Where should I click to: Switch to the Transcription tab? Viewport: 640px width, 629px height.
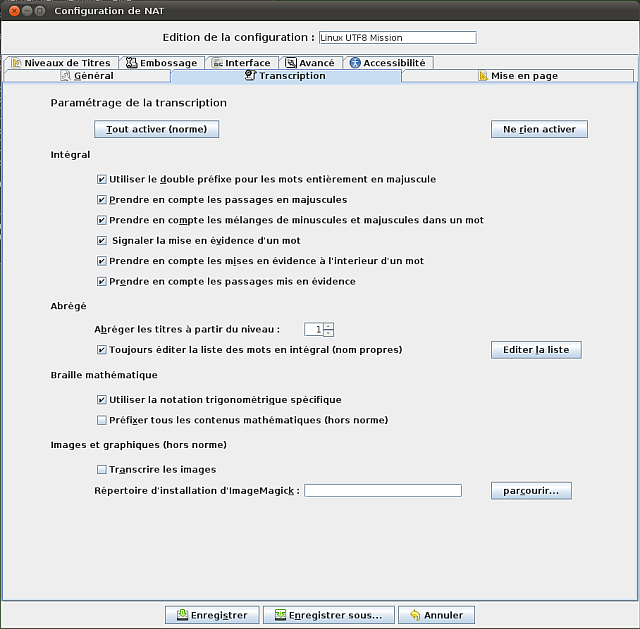coord(285,76)
